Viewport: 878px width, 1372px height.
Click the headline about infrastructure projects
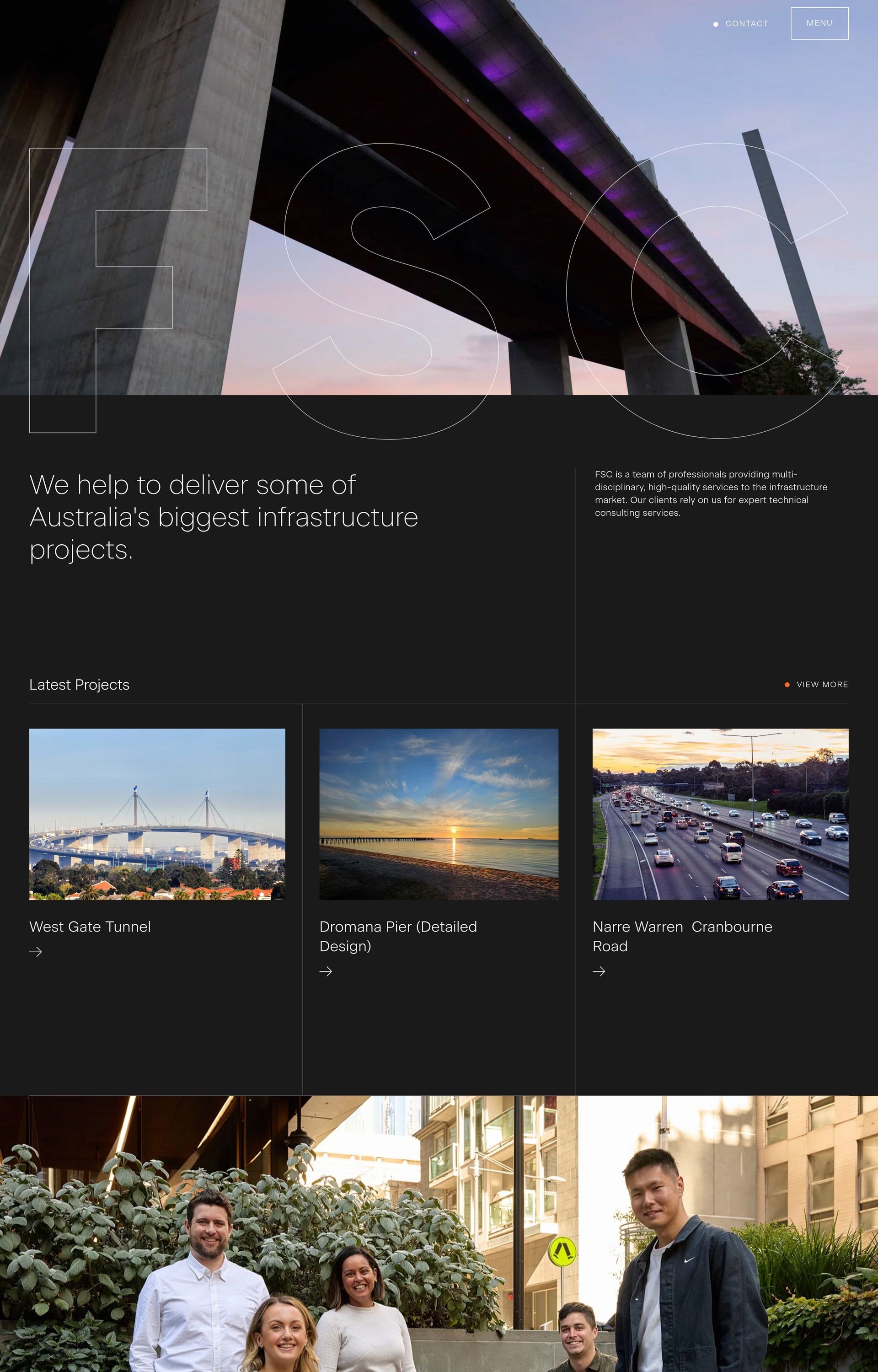[224, 517]
